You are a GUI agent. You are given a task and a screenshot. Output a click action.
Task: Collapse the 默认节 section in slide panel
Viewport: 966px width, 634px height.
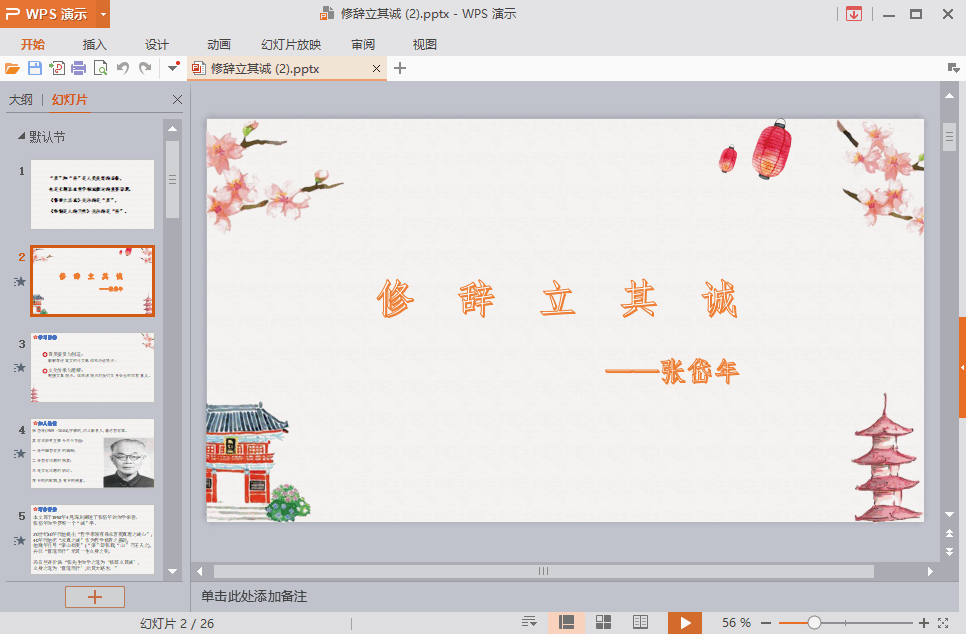tap(23, 137)
